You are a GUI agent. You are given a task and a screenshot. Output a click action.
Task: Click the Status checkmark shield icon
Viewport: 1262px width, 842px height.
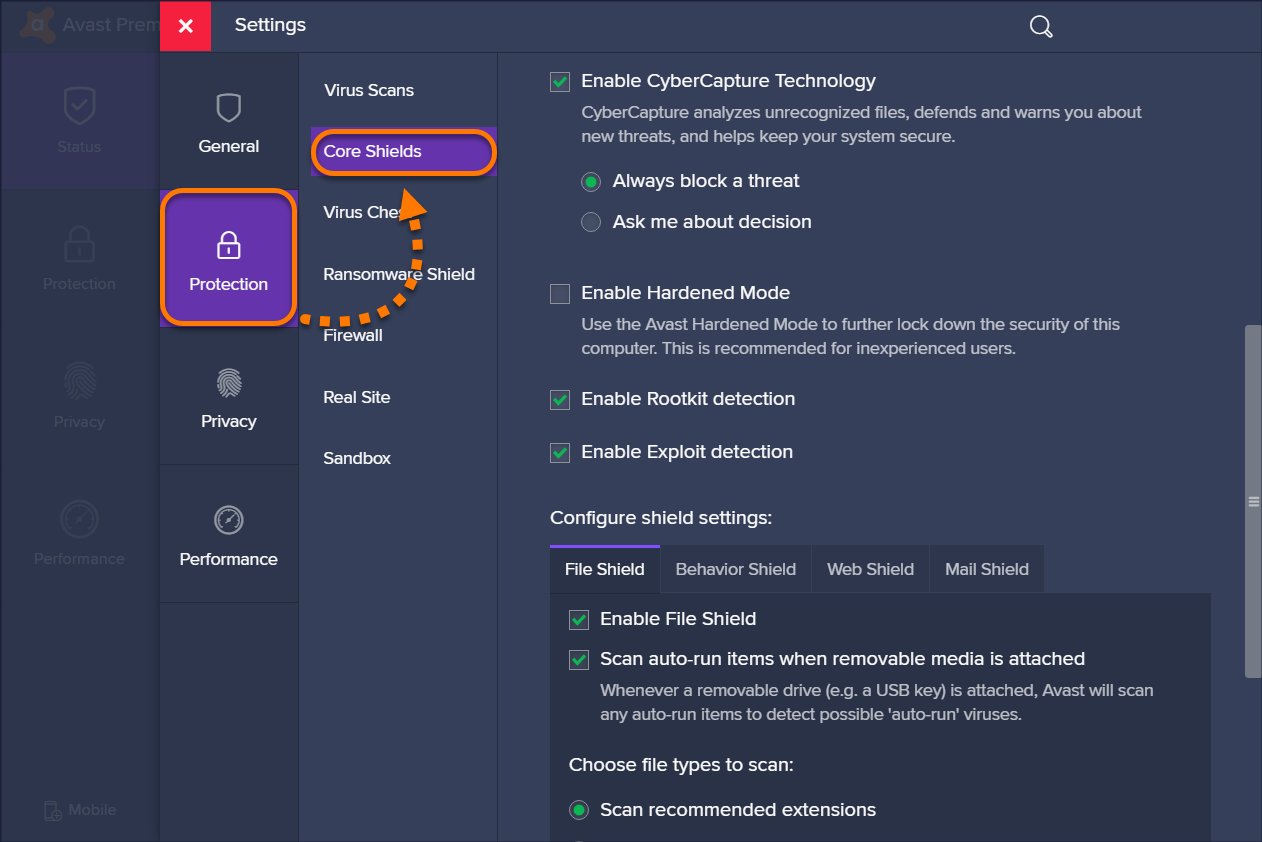(x=79, y=106)
